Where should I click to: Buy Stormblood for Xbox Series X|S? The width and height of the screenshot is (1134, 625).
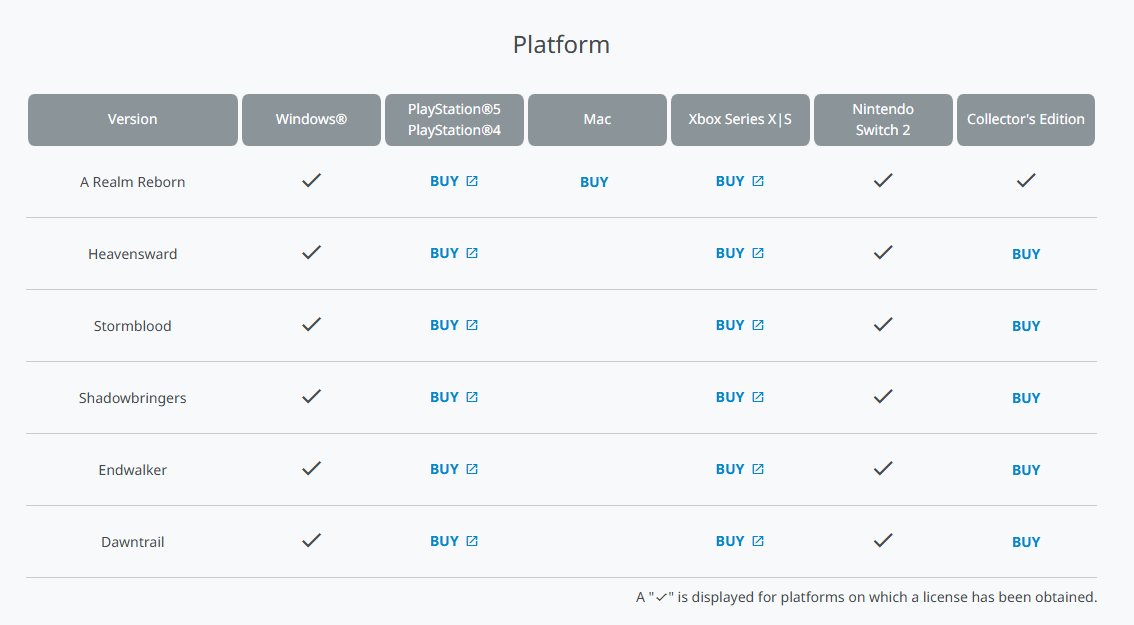[x=739, y=325]
